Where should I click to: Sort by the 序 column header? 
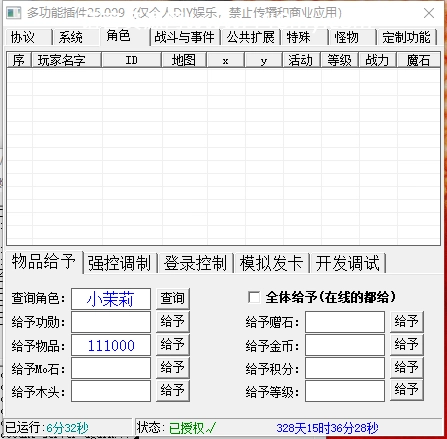click(x=19, y=61)
